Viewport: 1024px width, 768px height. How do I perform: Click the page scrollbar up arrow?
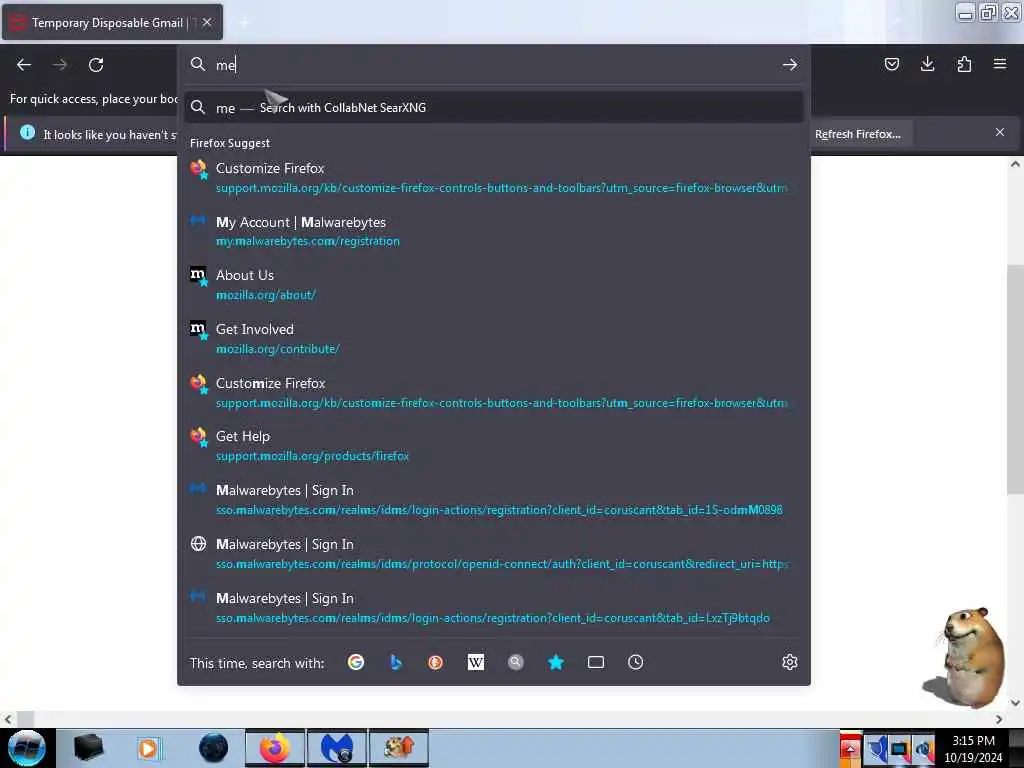[1015, 164]
